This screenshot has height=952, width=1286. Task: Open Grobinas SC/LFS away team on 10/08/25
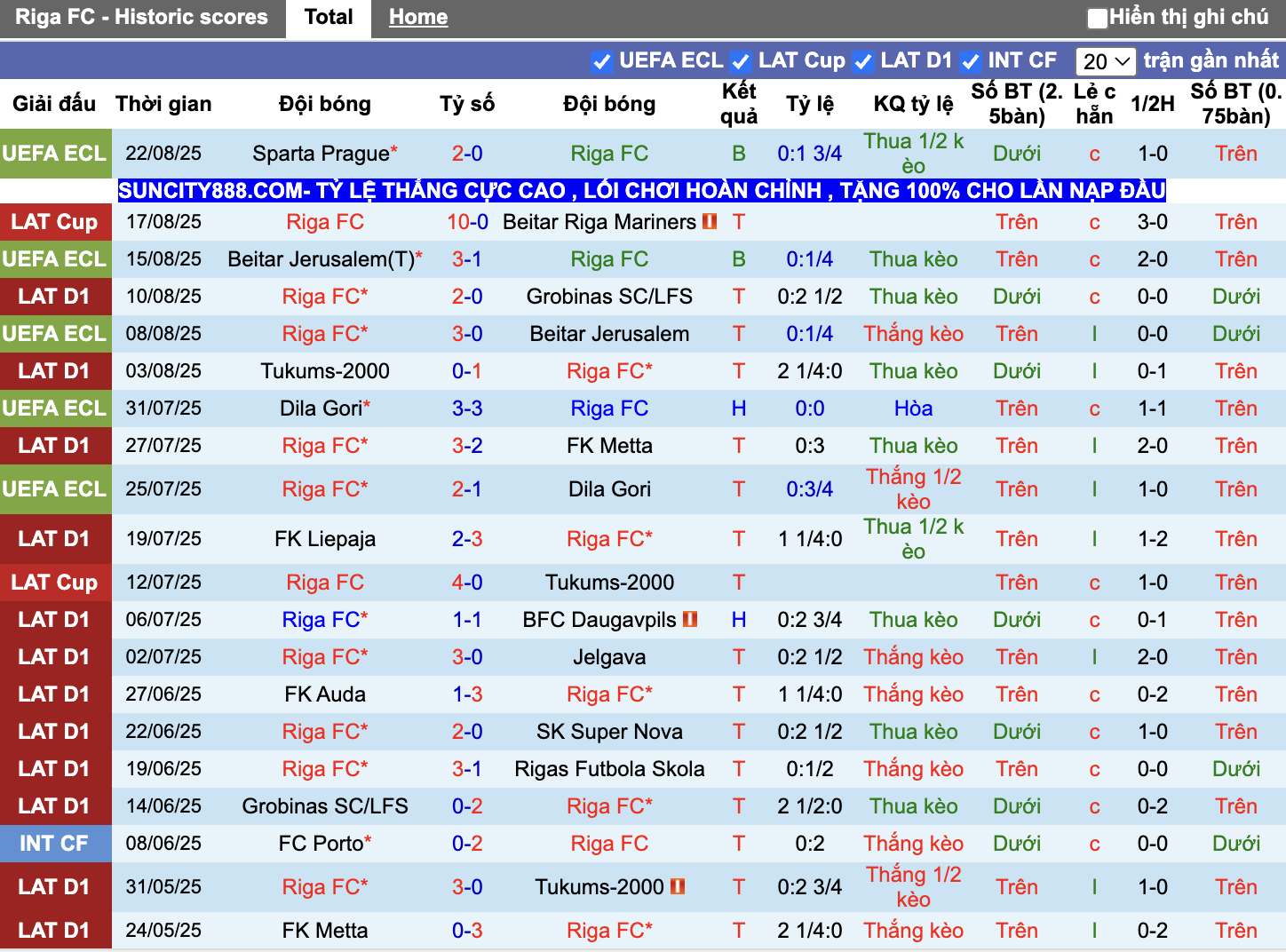coord(609,297)
